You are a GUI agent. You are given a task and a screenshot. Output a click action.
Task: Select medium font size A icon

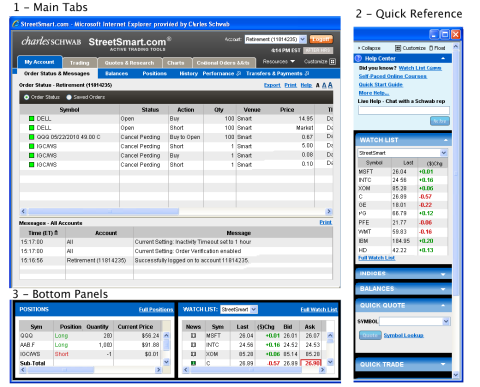324,85
